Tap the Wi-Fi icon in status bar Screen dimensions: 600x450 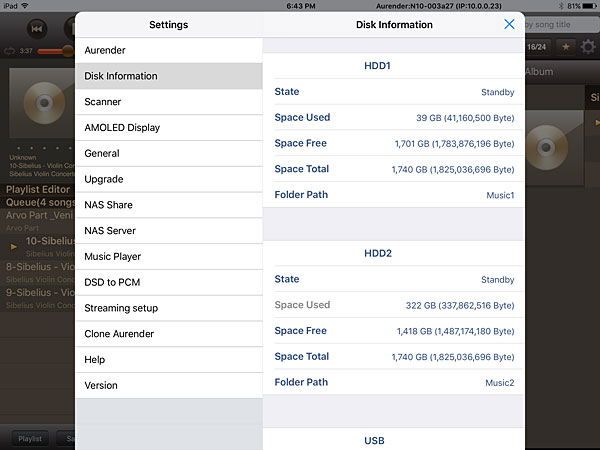click(x=25, y=5)
